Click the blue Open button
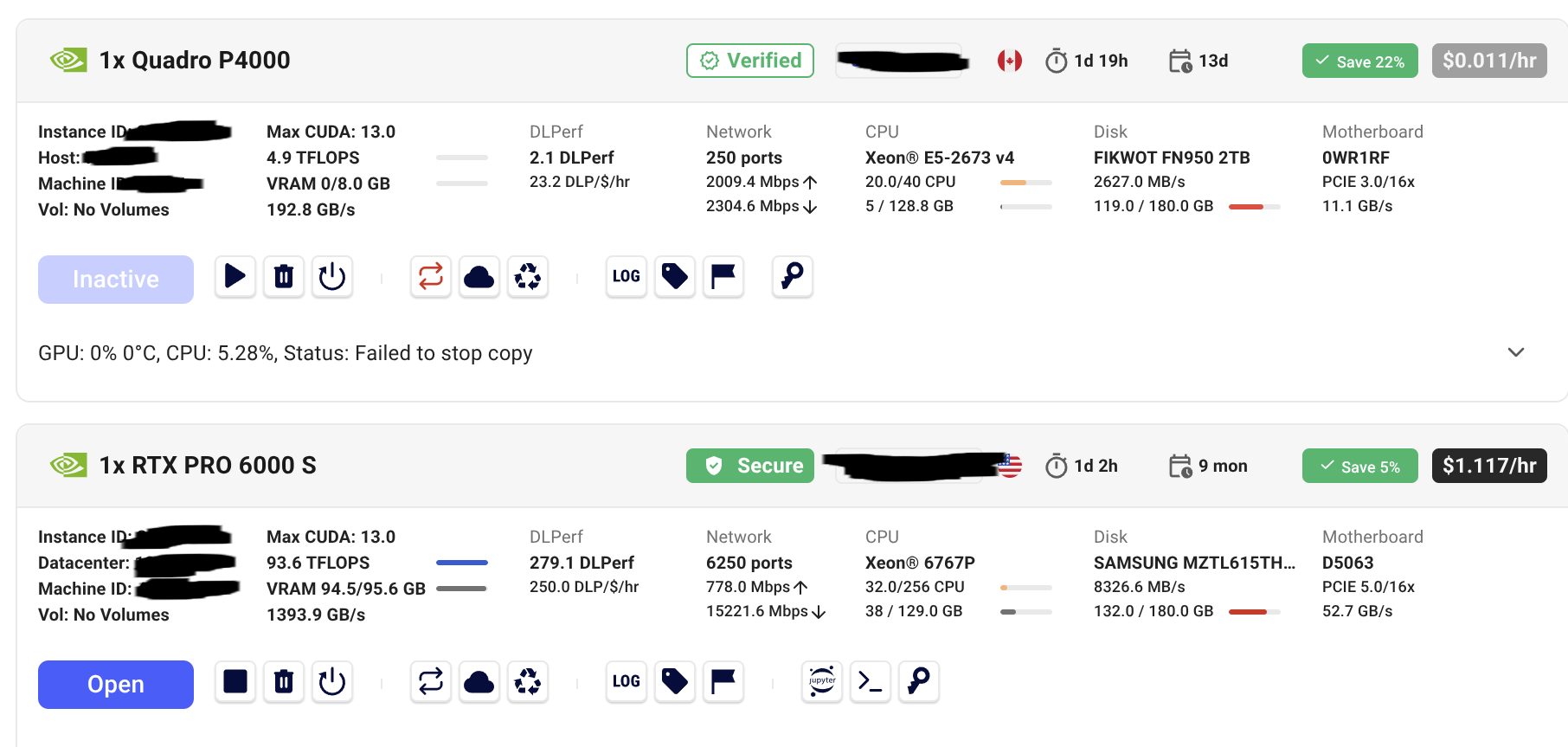This screenshot has height=747, width=1568. (116, 685)
